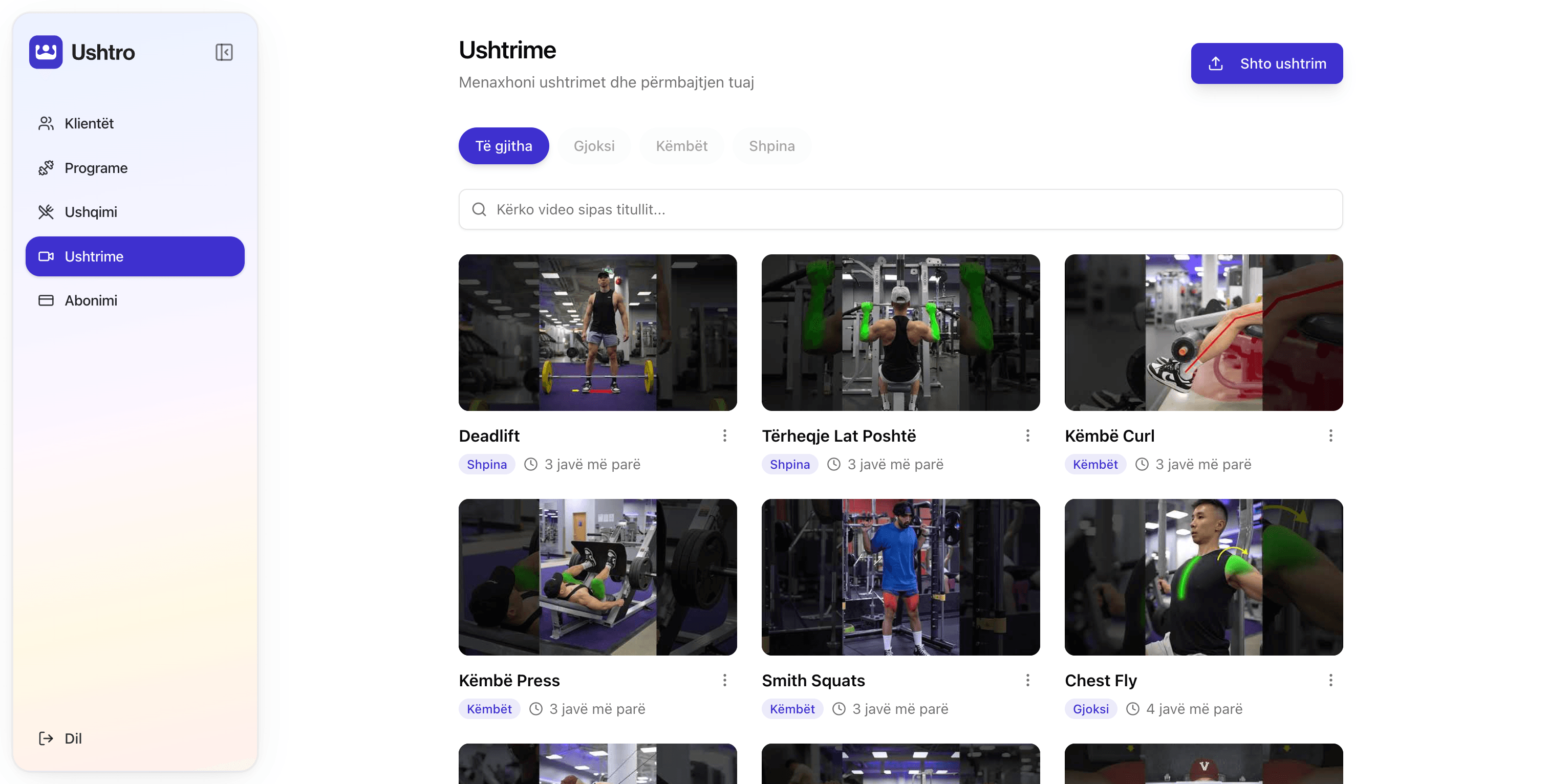Open options menu for Deadlift
Screen dimensions: 1548x784
[725, 435]
